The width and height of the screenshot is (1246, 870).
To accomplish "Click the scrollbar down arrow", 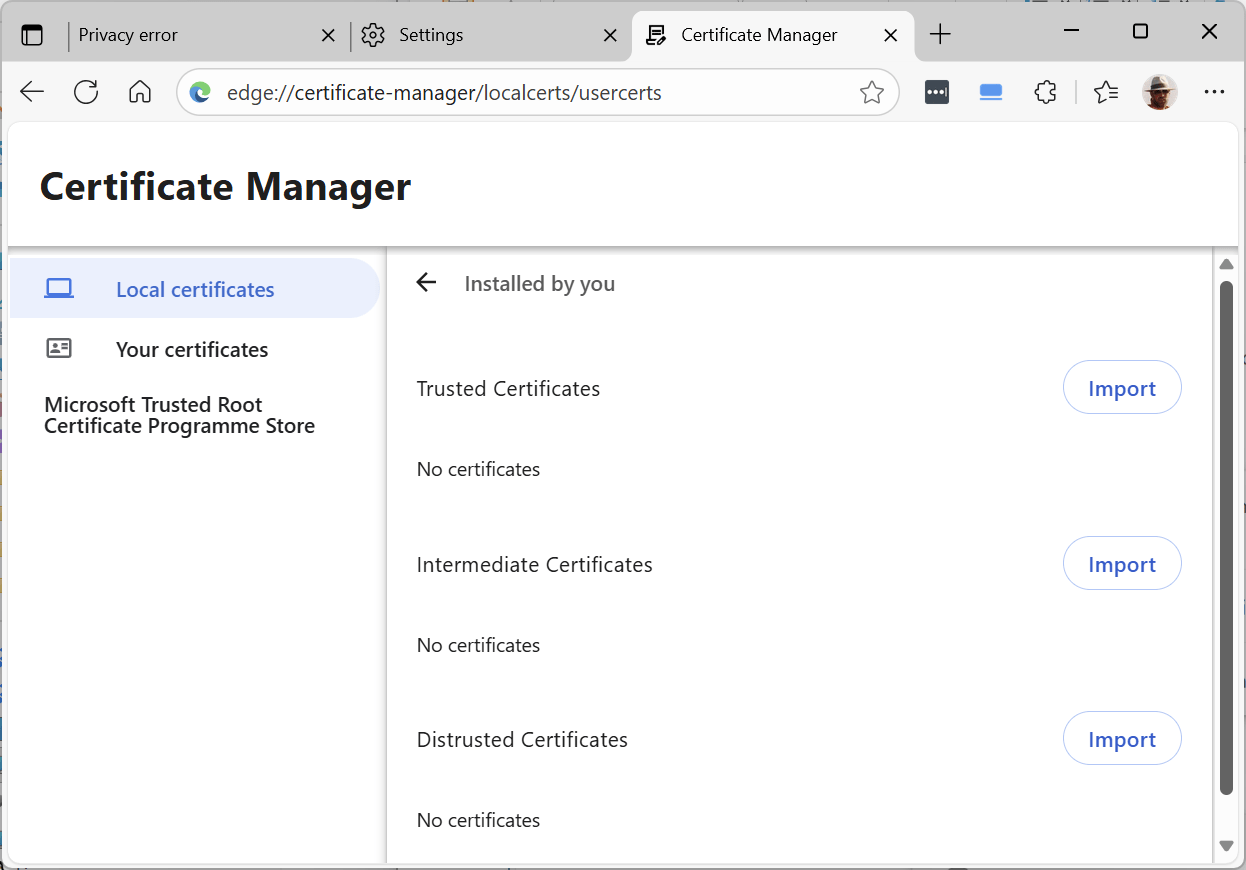I will (x=1226, y=846).
